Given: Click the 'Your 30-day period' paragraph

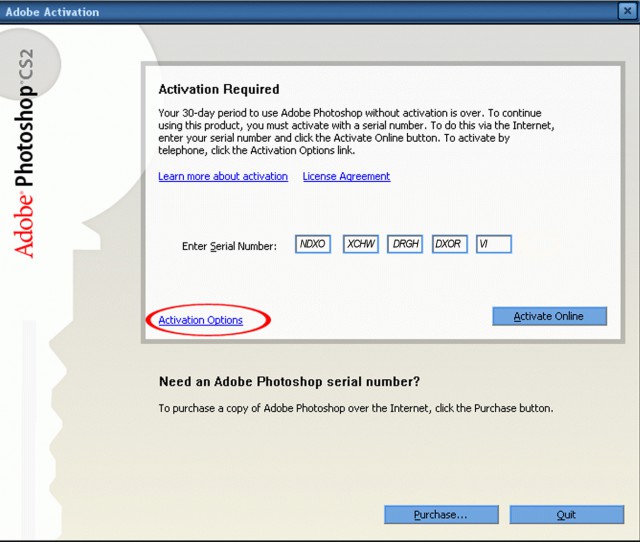Looking at the screenshot, I should (356, 131).
